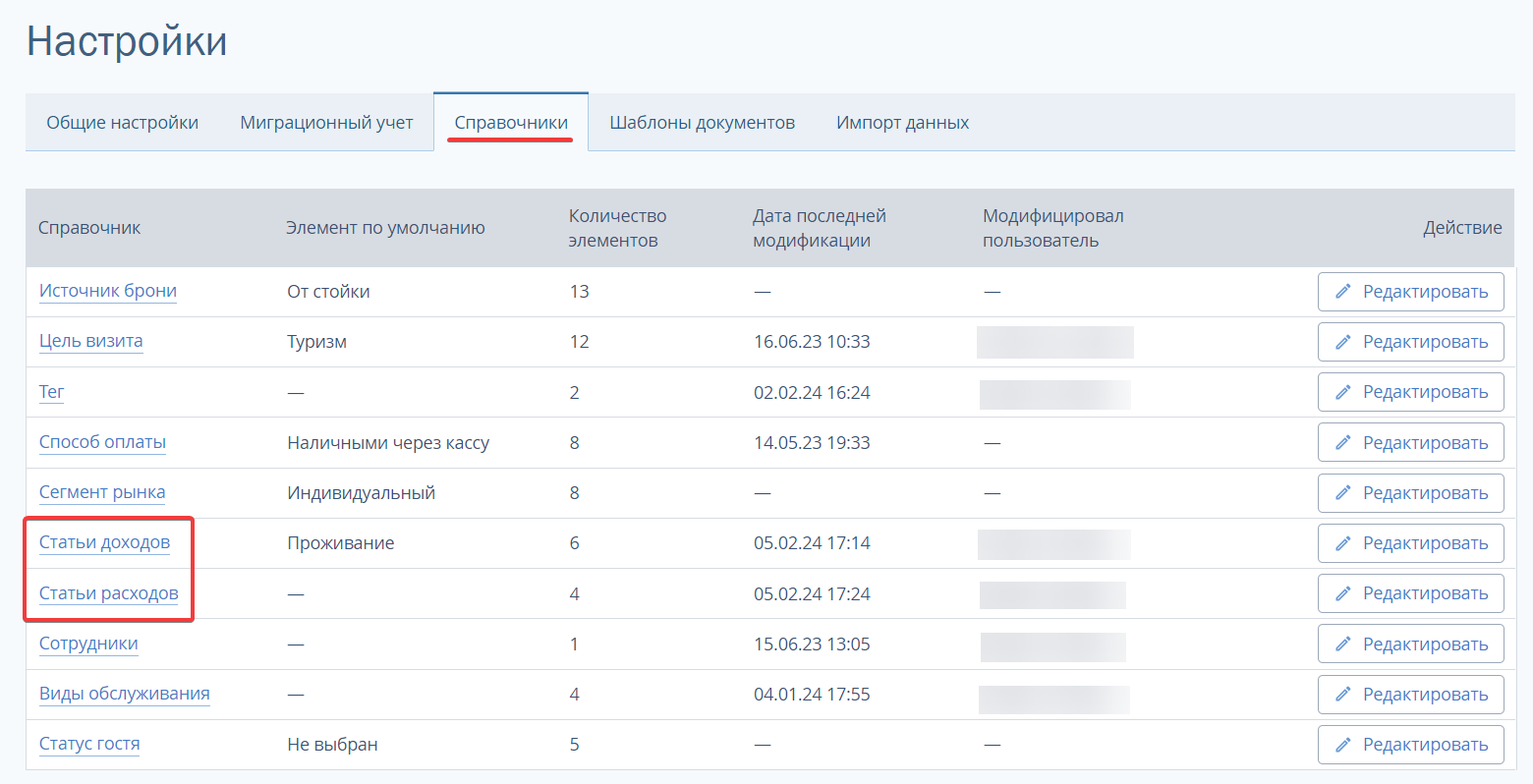
Task: Open Шаблоны документов tab
Action: point(702,123)
